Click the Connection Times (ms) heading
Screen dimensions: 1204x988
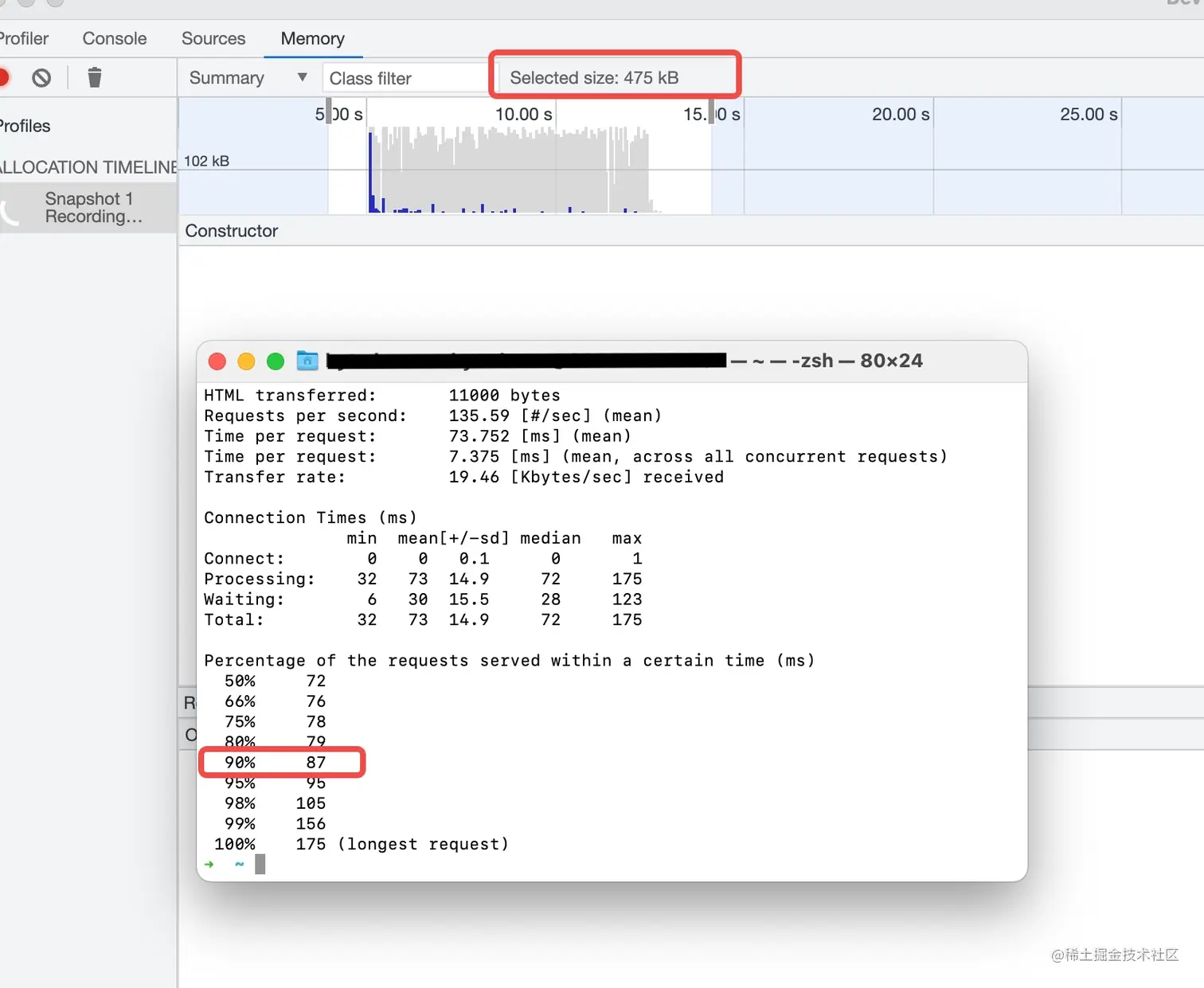(311, 517)
